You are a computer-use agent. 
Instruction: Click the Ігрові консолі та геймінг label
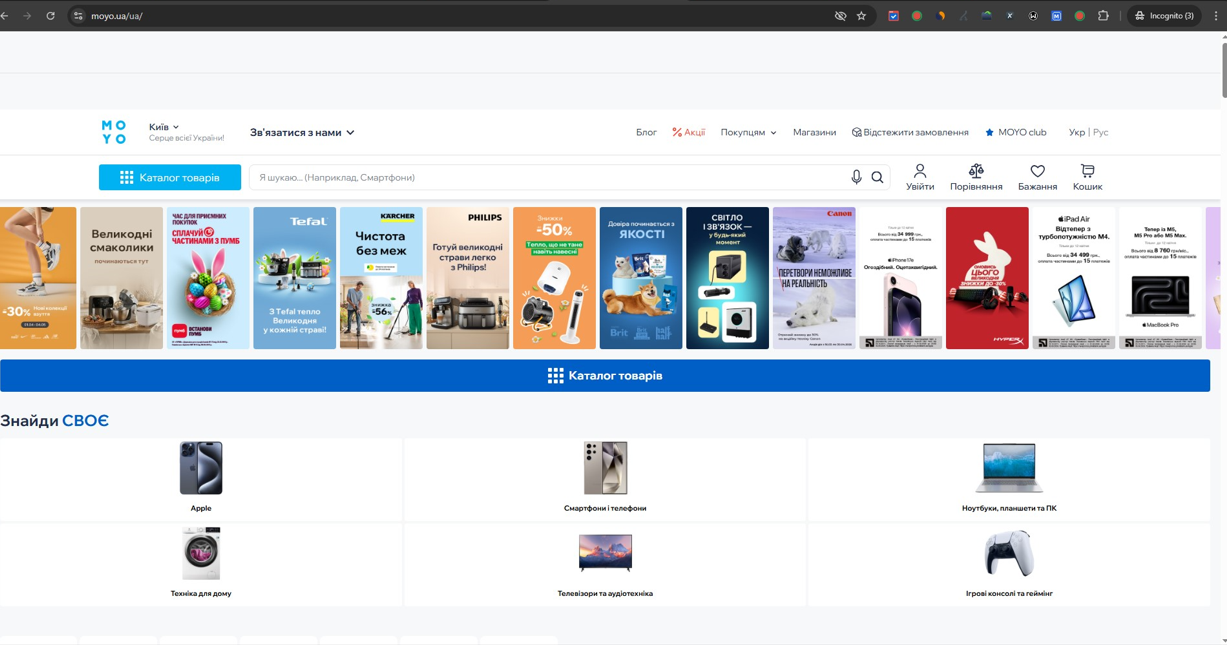coord(1009,593)
